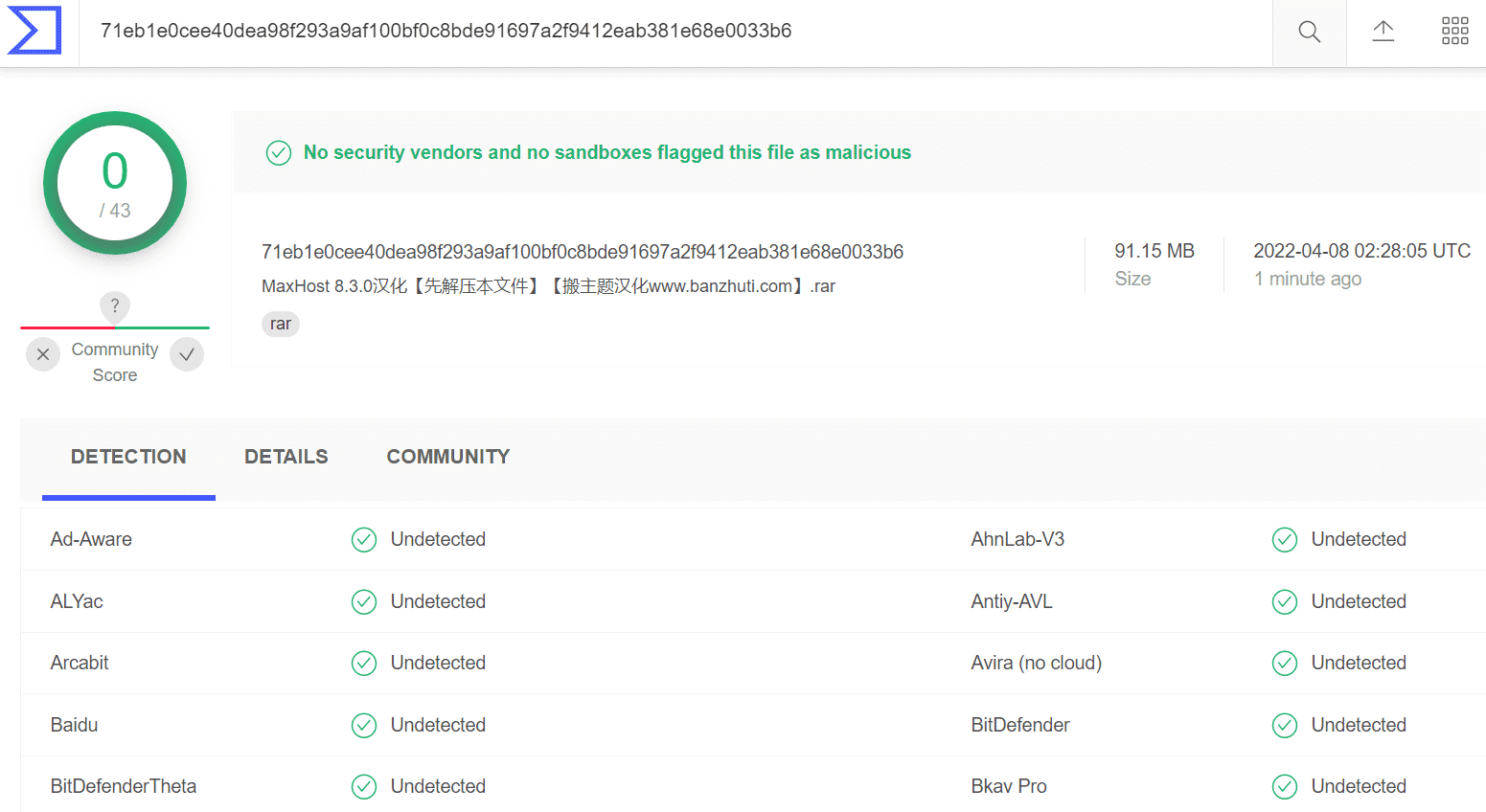The image size is (1486, 812).
Task: Open the VirusTotal logo home link
Action: (34, 31)
